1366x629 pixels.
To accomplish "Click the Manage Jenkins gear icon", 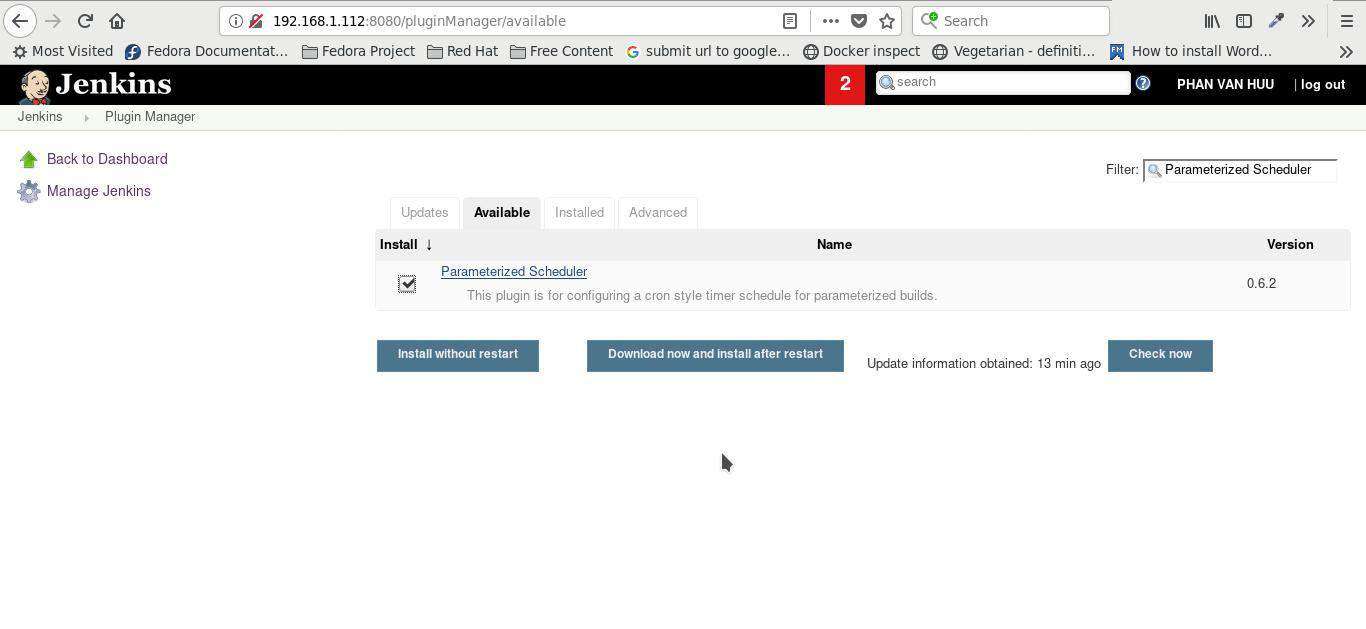I will (28, 191).
